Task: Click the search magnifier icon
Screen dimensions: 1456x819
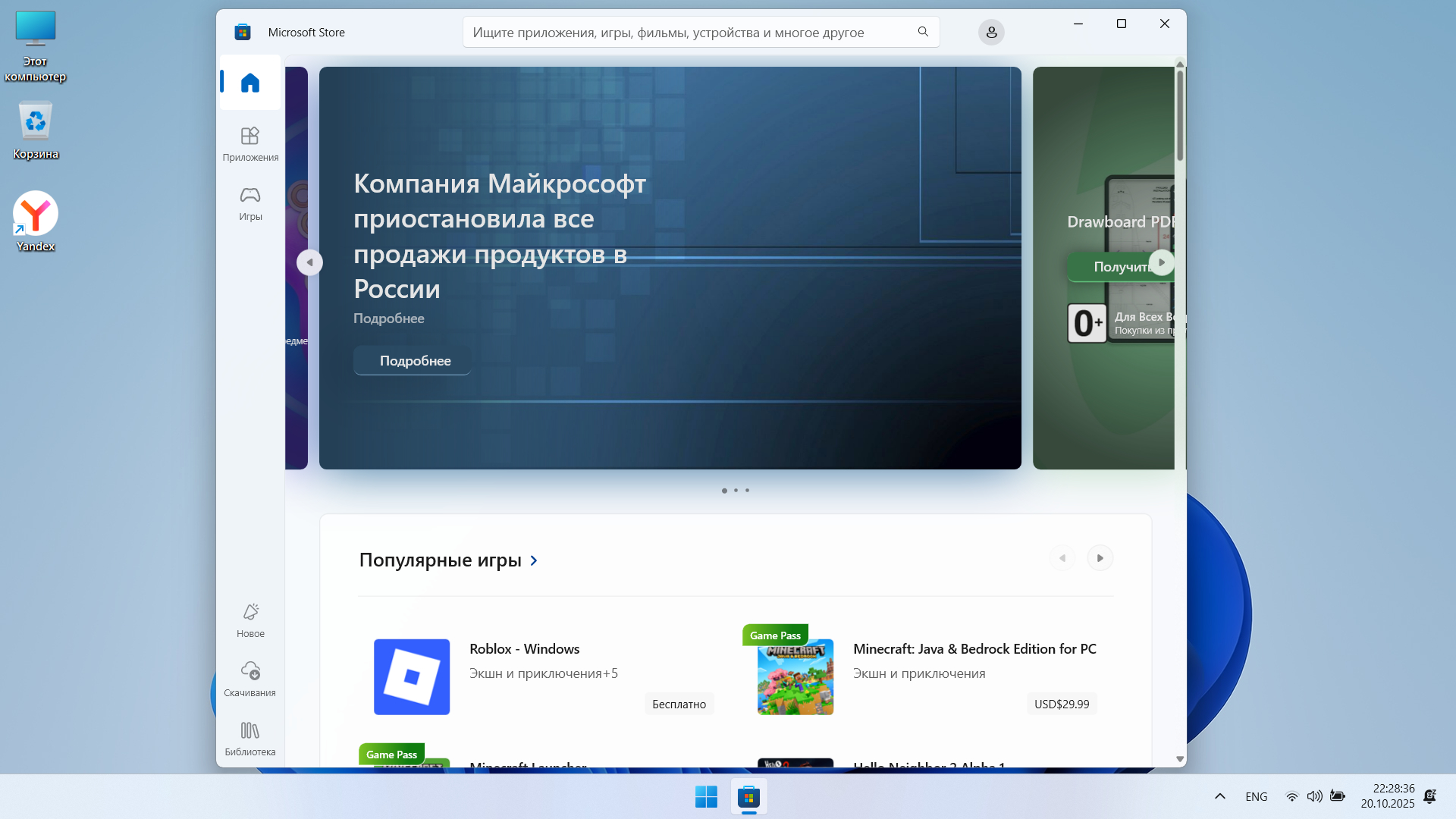Action: [923, 32]
